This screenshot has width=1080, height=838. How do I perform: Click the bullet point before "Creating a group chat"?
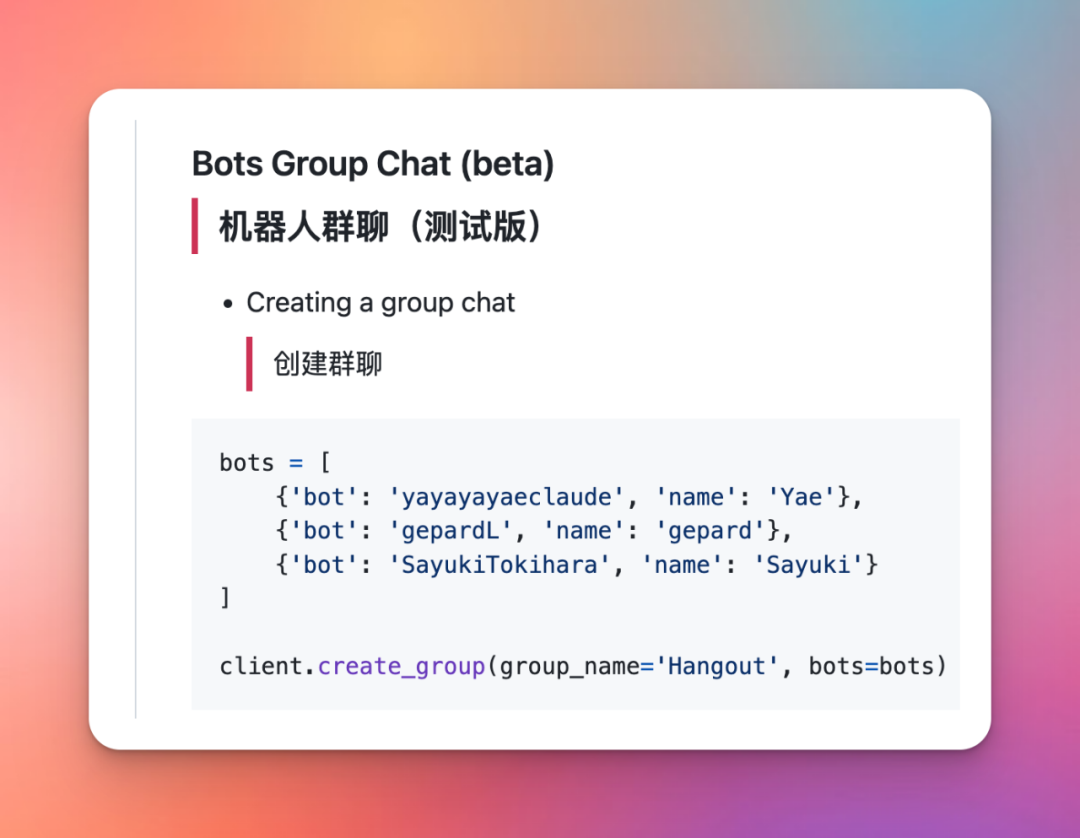[229, 304]
